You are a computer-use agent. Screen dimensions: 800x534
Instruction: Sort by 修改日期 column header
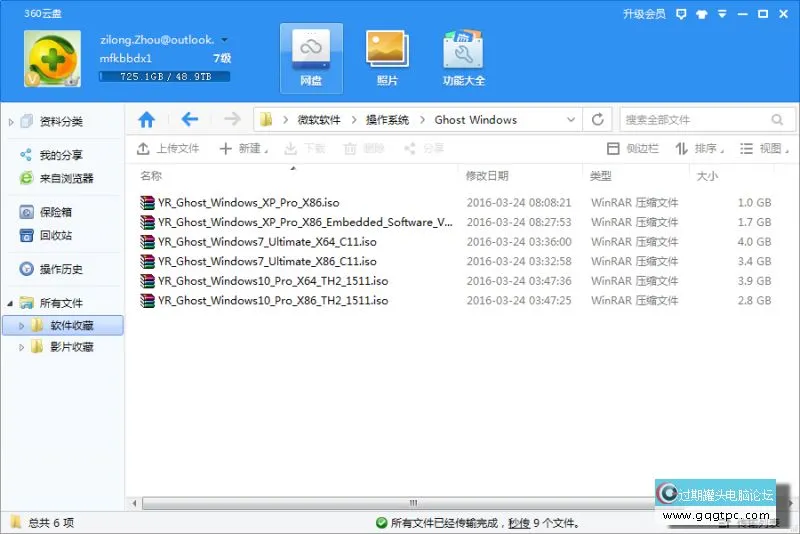(487, 176)
